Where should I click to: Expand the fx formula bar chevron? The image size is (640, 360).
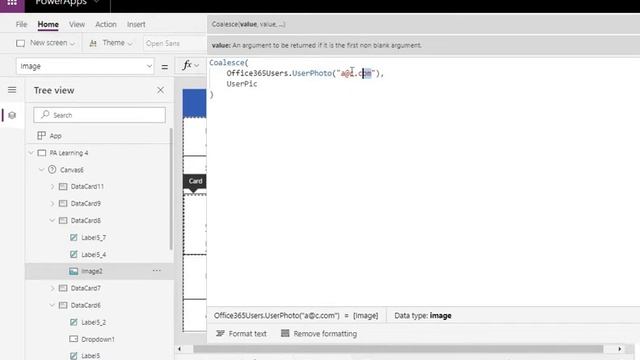pos(197,66)
